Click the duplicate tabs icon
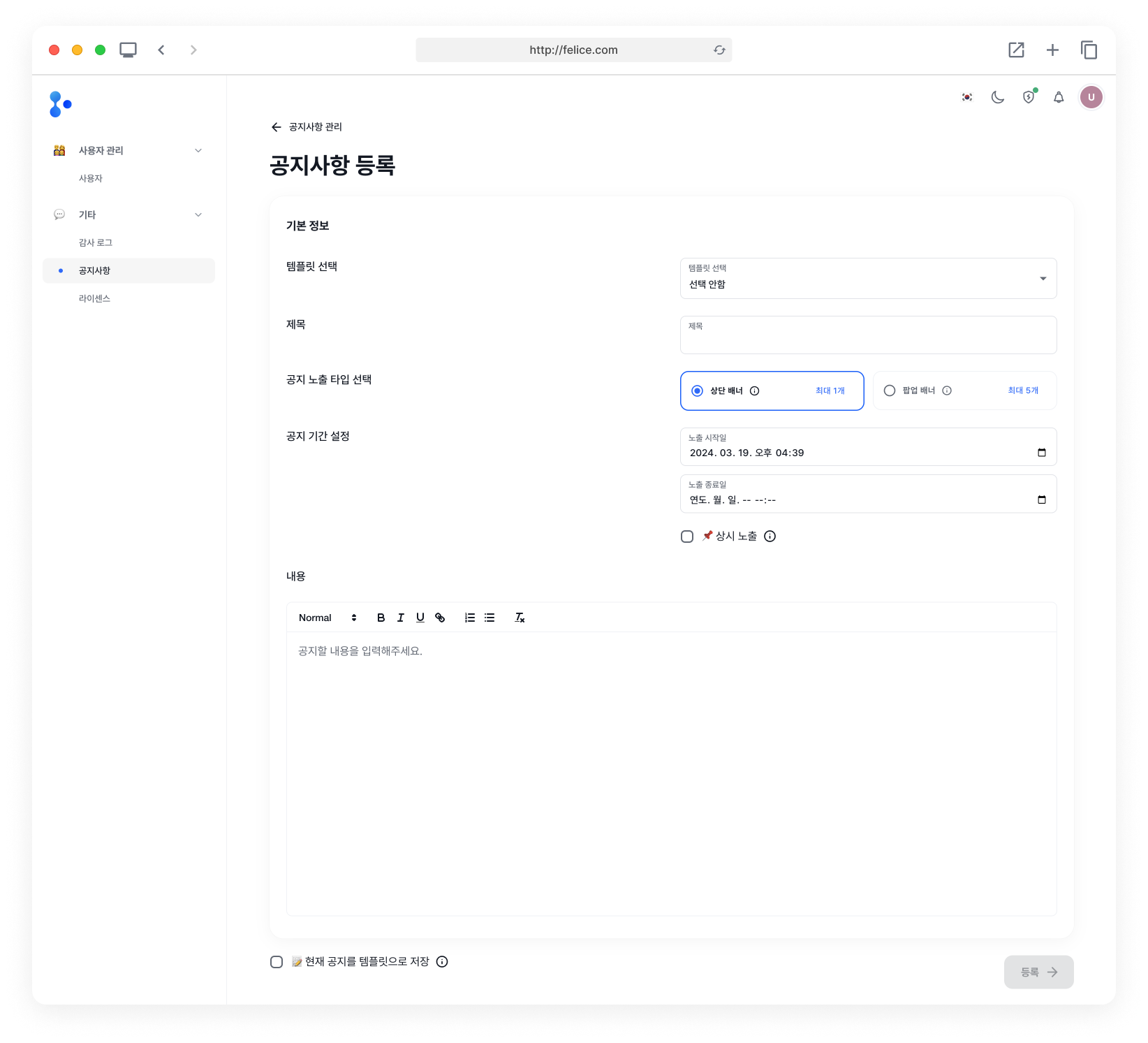Screen dimensions: 1148x1043 tap(1089, 50)
